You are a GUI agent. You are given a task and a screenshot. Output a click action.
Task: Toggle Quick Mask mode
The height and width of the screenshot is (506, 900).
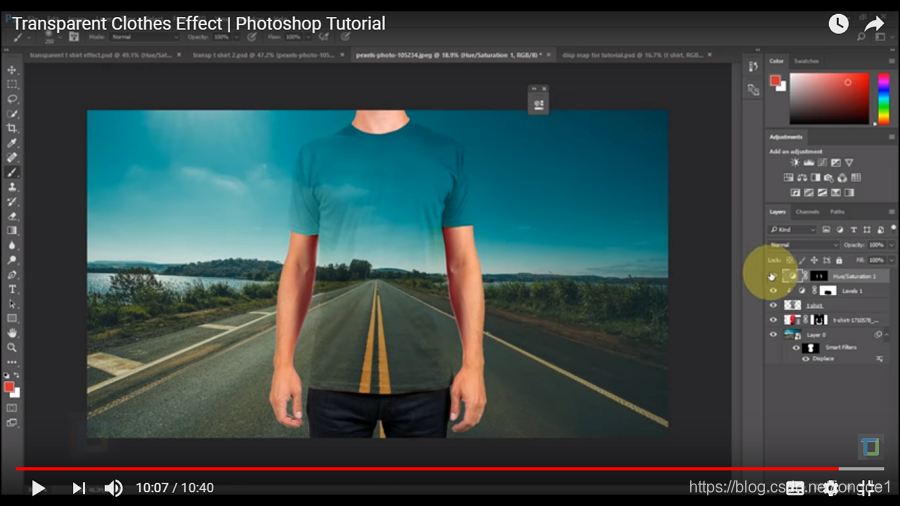click(x=12, y=408)
